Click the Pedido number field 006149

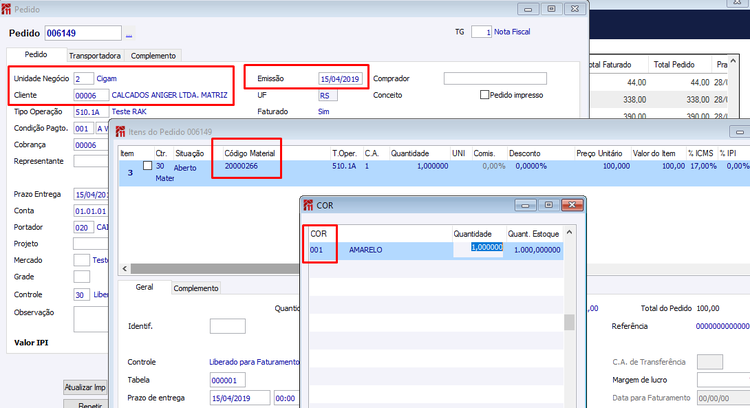(83, 33)
